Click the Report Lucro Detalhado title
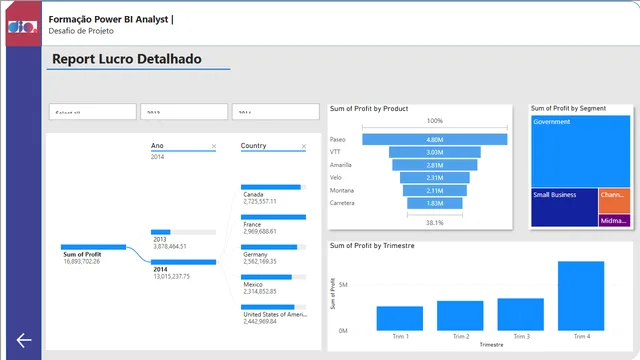Image resolution: width=640 pixels, height=360 pixels. coord(127,59)
